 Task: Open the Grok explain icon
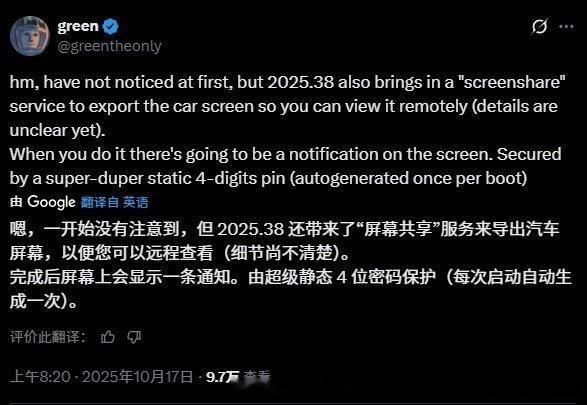[540, 26]
